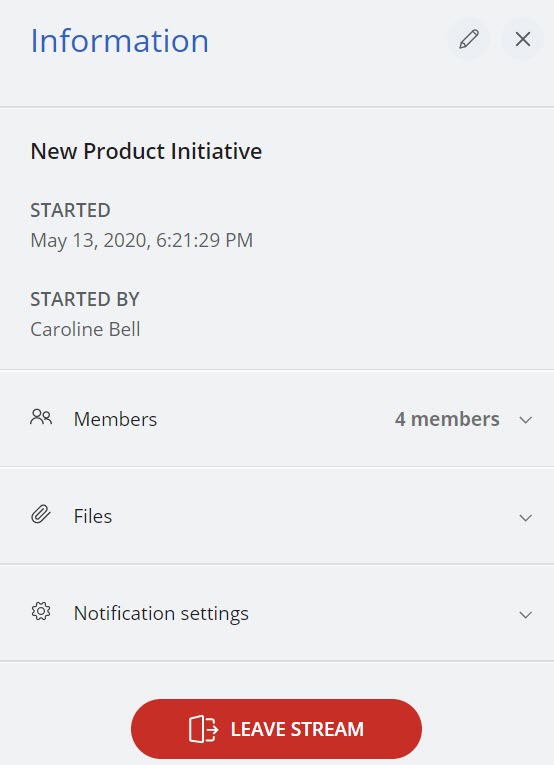Click the May 13, 2020 start date
Image resolution: width=554 pixels, height=765 pixels.
[x=141, y=241]
